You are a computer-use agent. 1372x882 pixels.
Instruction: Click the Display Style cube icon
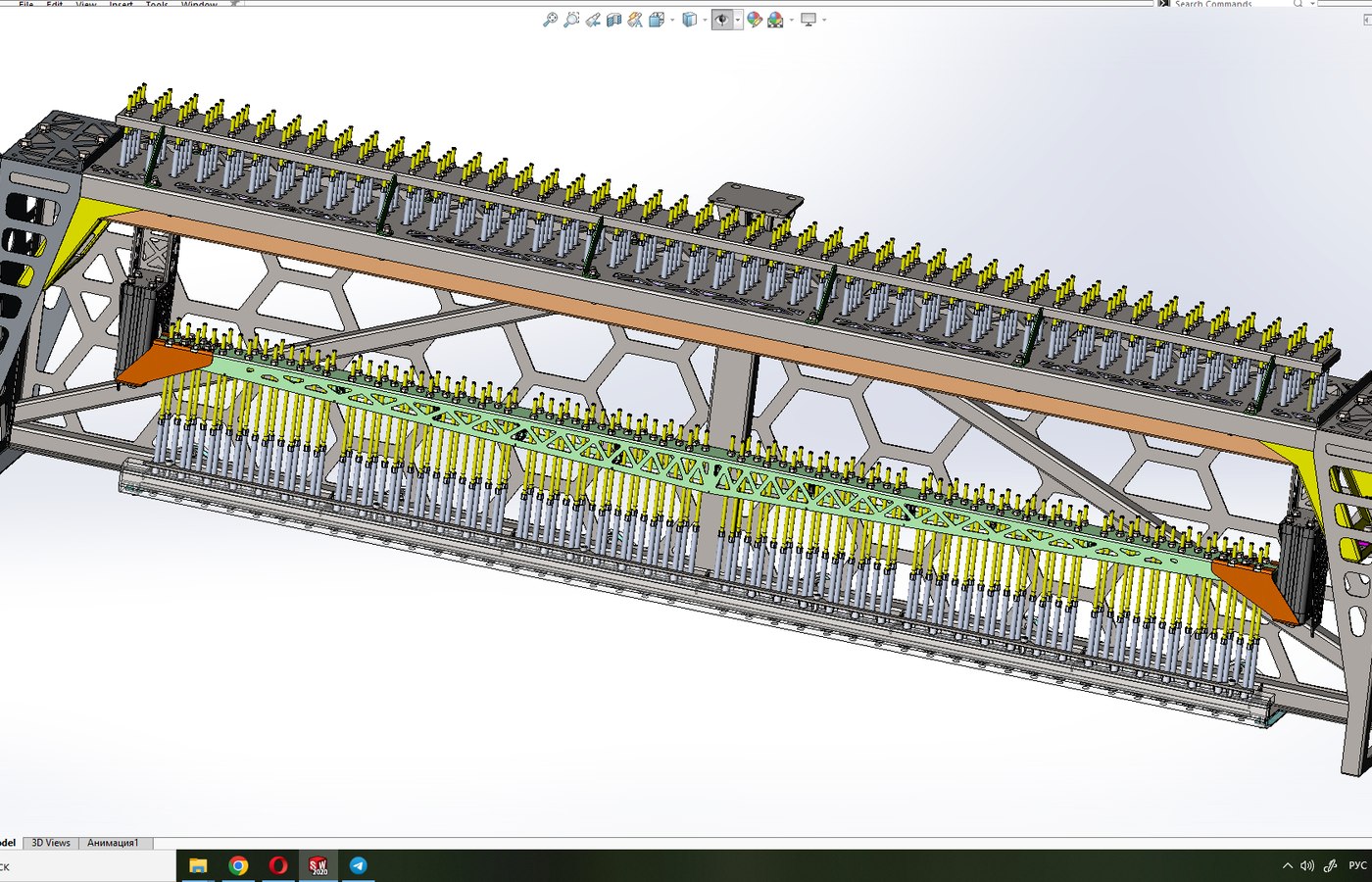pos(690,20)
